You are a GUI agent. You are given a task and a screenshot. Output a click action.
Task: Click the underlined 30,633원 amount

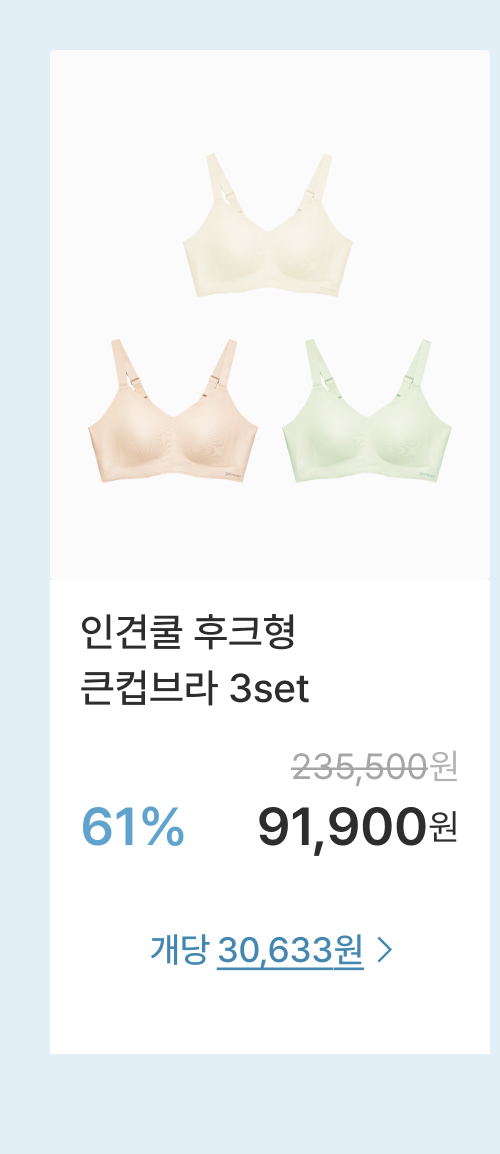(x=290, y=951)
